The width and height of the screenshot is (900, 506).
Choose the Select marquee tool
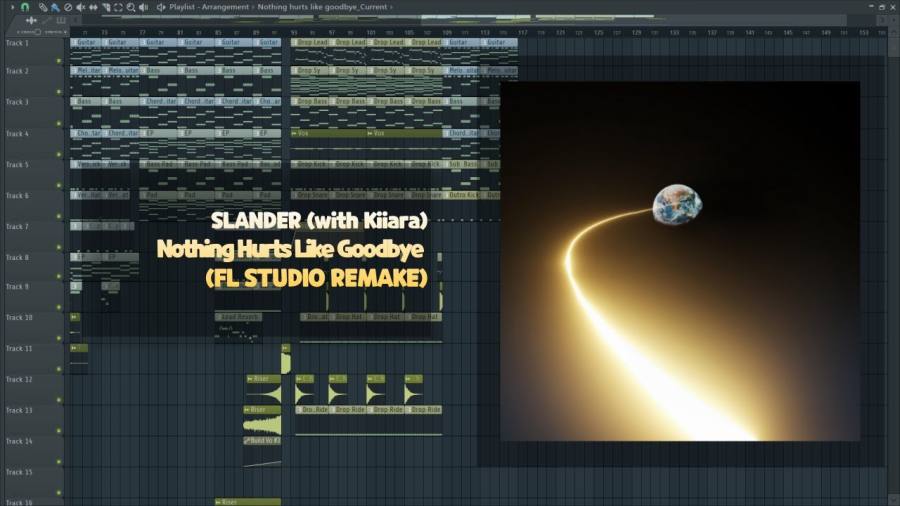point(118,7)
